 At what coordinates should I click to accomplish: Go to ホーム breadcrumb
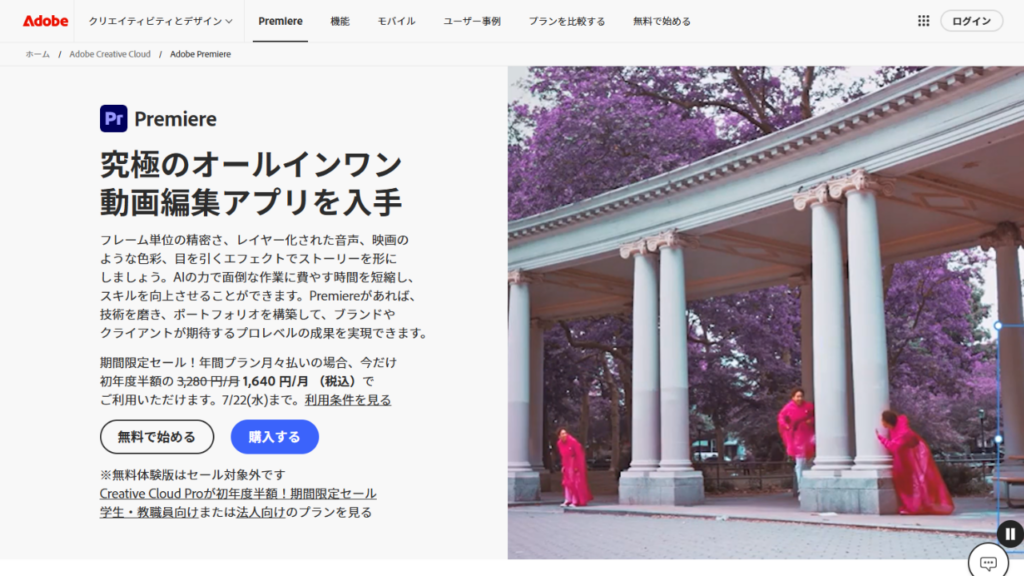pyautogui.click(x=37, y=54)
